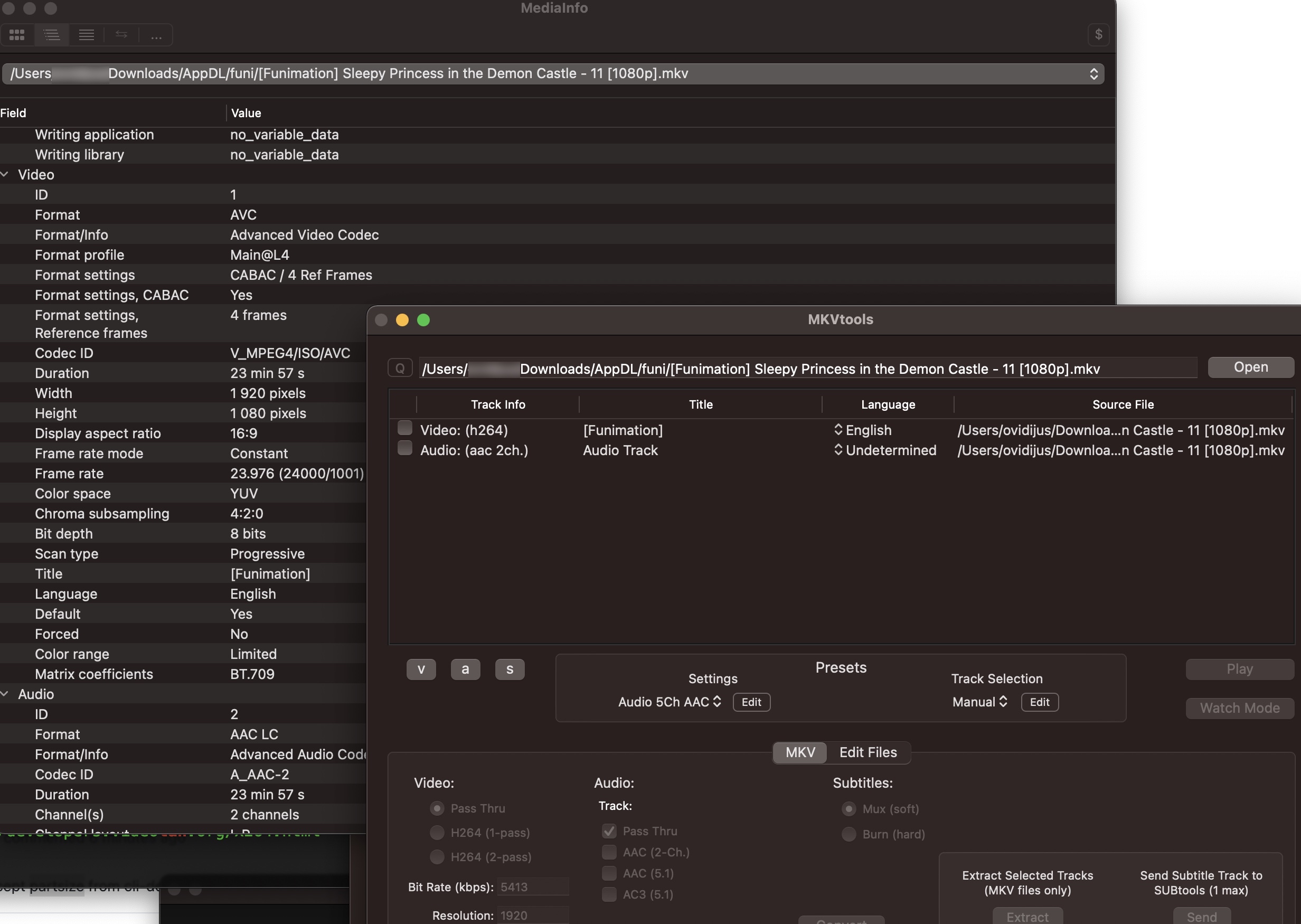The width and height of the screenshot is (1301, 924).
Task: Select the MKV tab
Action: click(799, 752)
